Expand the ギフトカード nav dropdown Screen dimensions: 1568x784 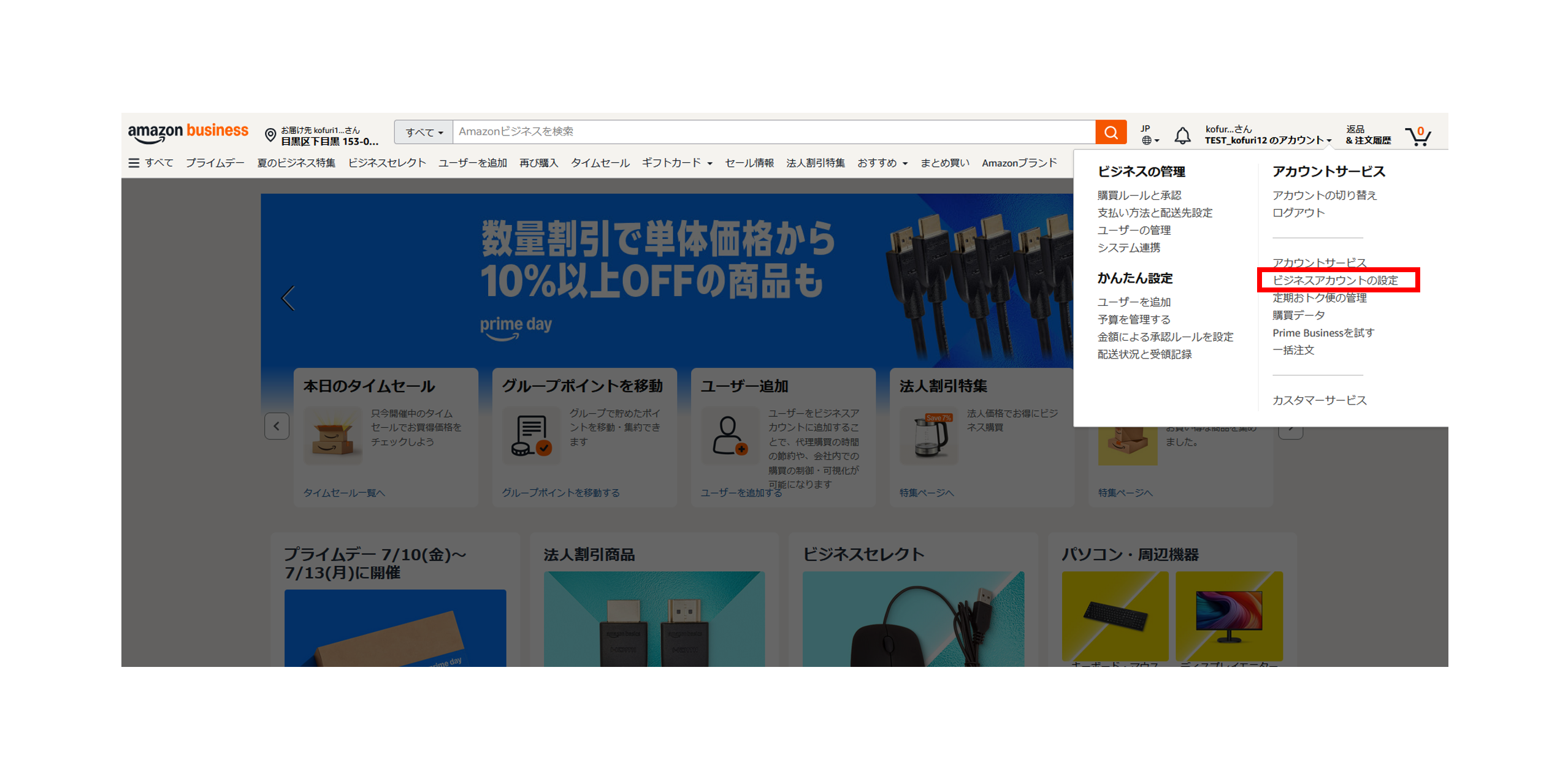click(676, 162)
